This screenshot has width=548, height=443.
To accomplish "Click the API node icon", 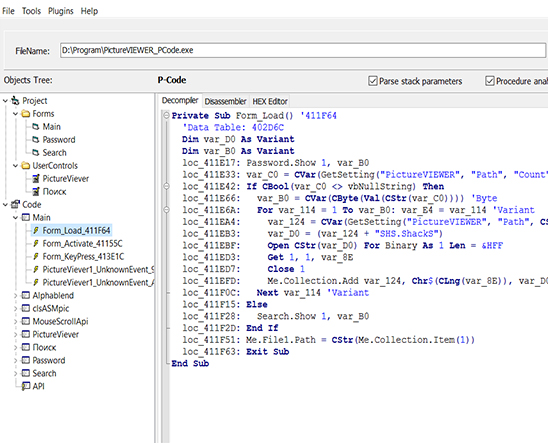I will coord(26,386).
